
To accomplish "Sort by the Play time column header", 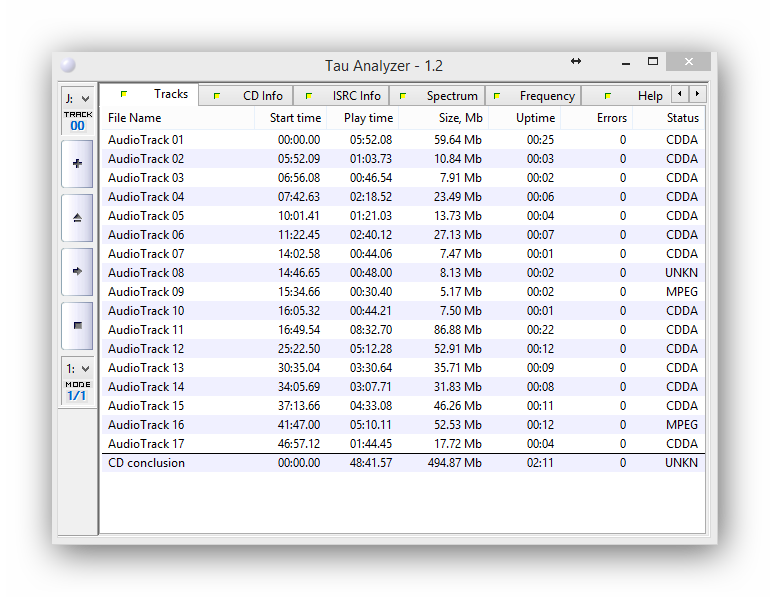I will (368, 118).
